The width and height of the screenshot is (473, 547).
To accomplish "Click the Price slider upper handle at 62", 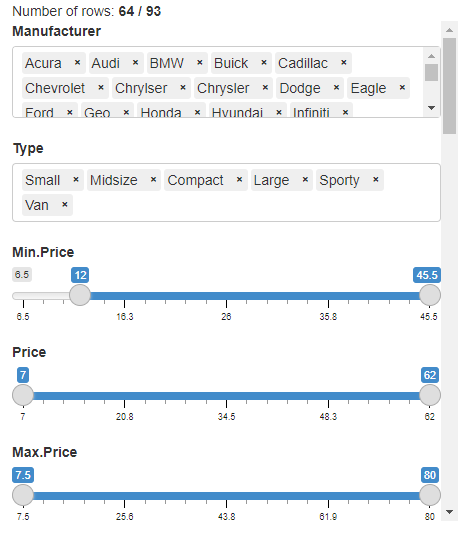I will tap(430, 395).
